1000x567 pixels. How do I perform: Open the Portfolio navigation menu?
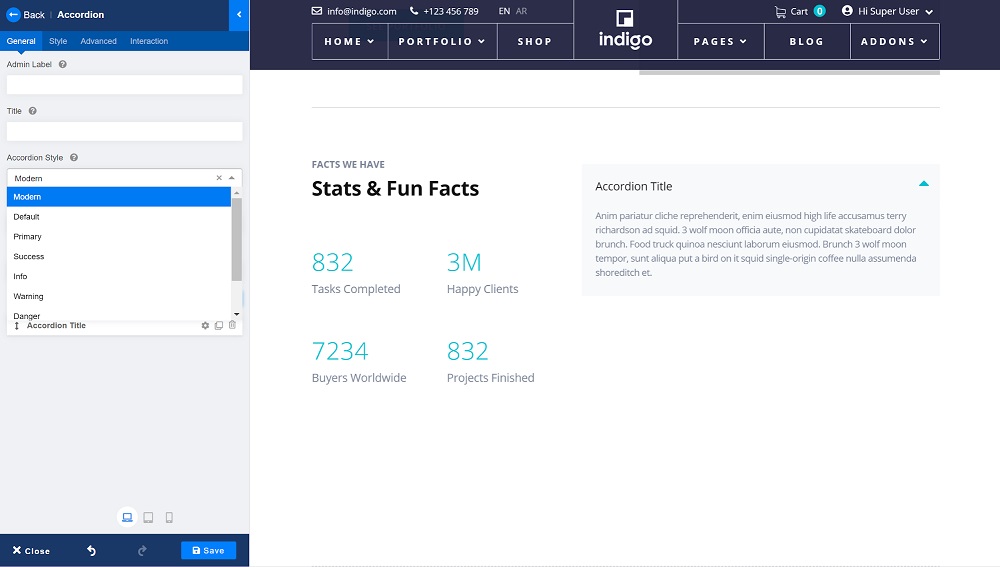[441, 42]
